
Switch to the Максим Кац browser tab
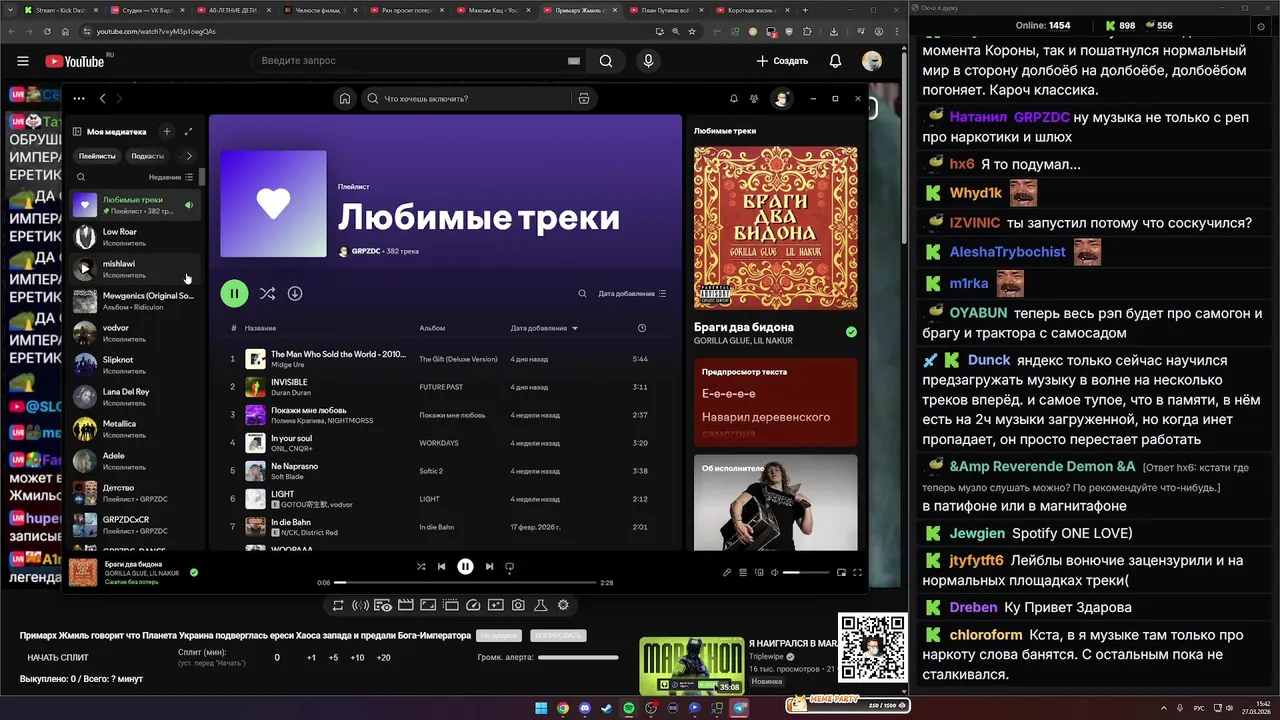[x=496, y=10]
